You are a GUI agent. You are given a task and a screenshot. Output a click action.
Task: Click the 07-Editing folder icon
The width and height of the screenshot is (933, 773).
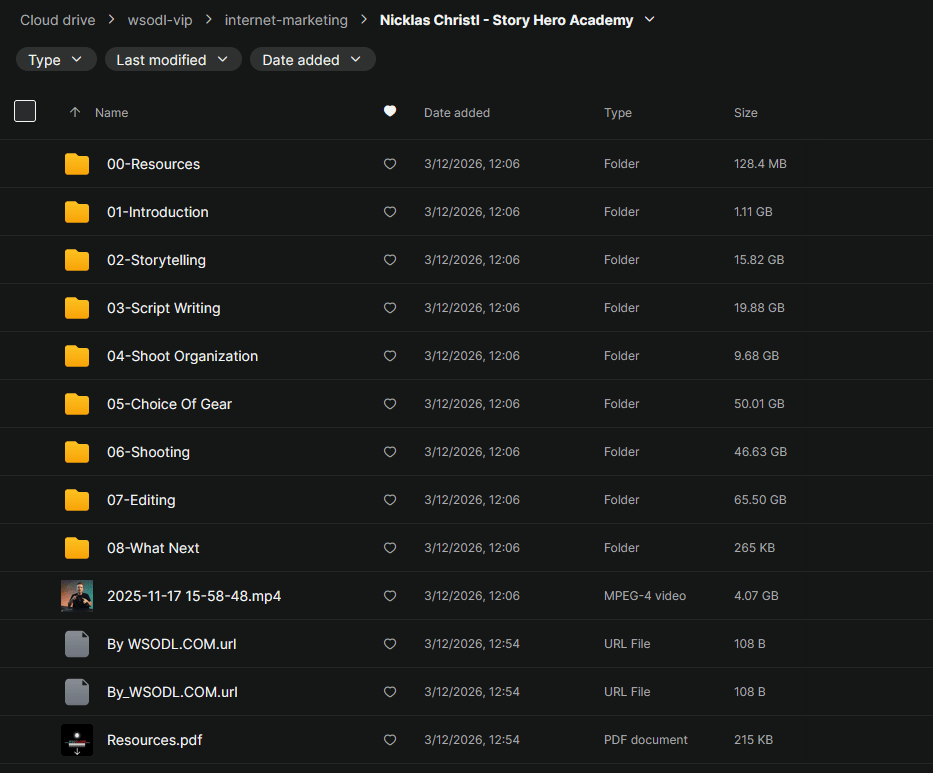(x=77, y=500)
